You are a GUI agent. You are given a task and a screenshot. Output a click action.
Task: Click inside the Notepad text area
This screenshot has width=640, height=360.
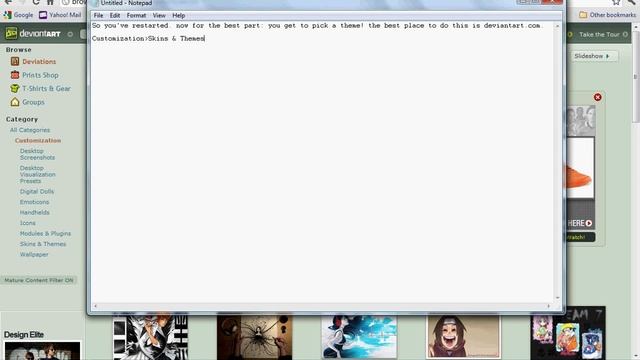tap(322, 163)
